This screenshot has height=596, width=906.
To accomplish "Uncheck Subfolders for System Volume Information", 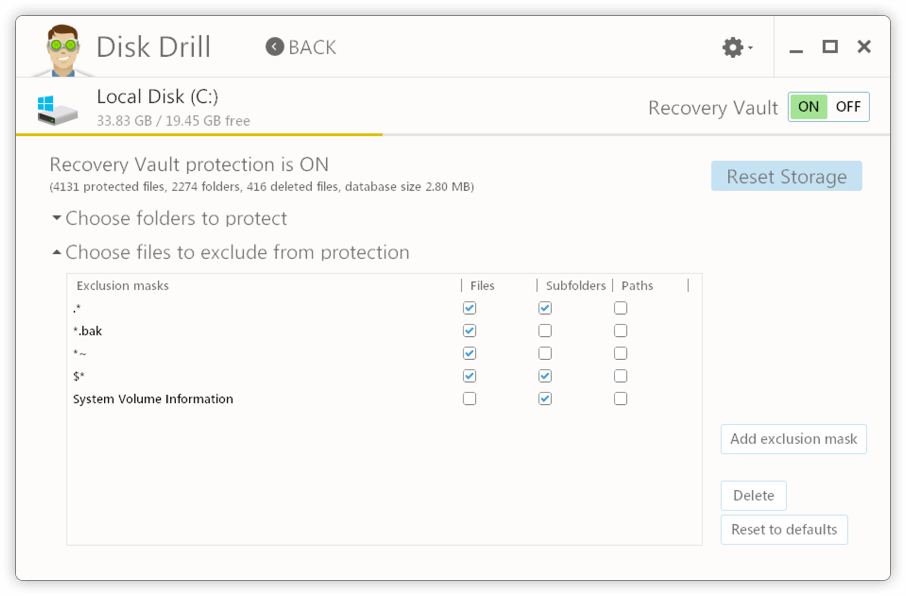I will pyautogui.click(x=545, y=398).
